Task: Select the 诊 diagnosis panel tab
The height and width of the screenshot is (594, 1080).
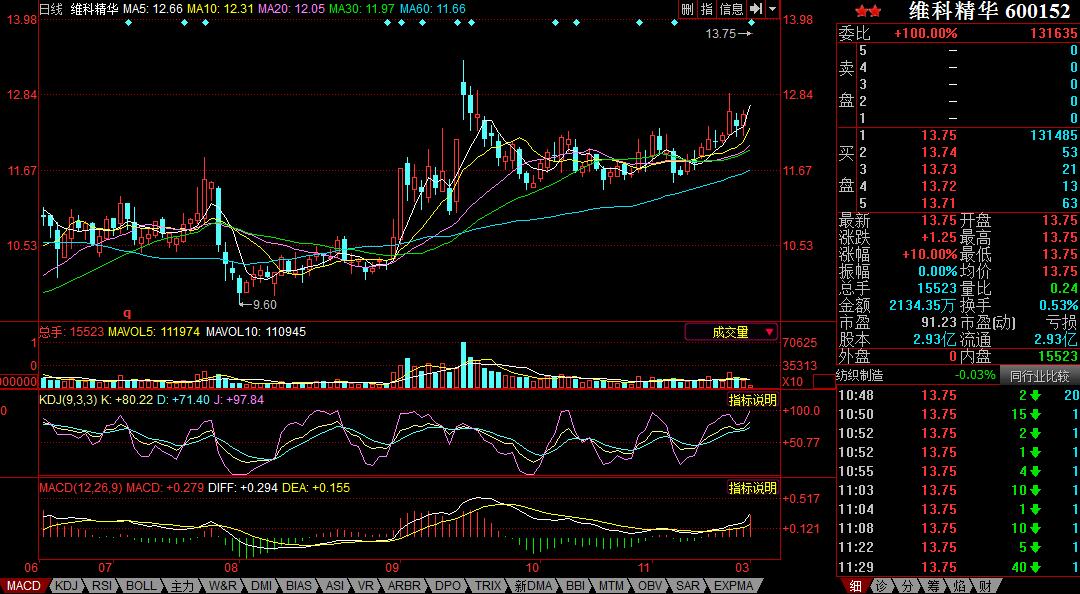Action: coord(880,586)
